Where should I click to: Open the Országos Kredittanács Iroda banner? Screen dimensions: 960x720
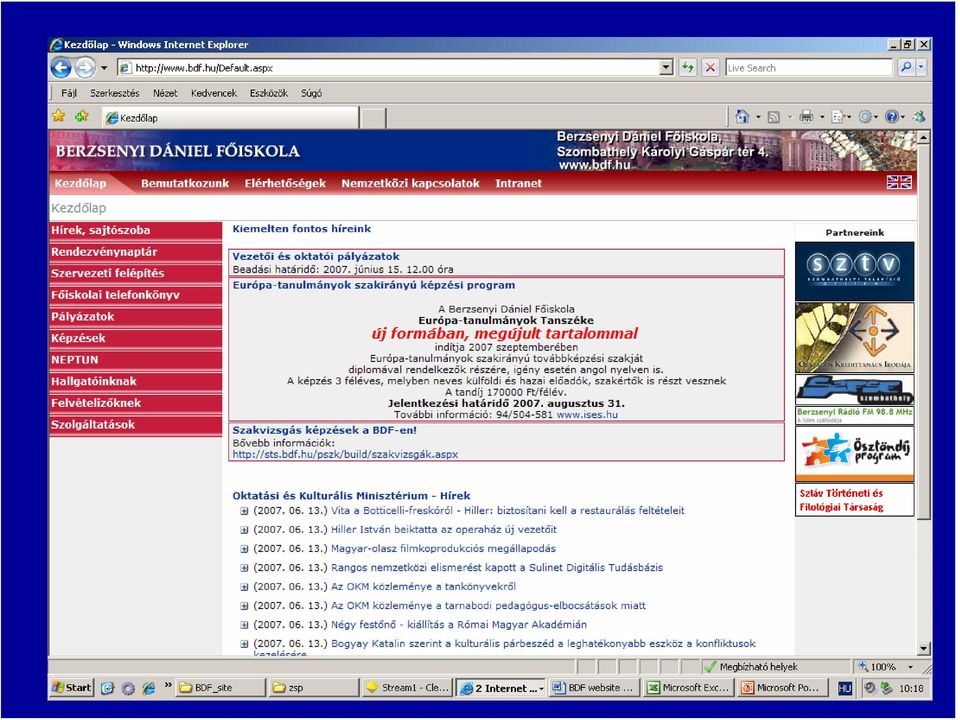pos(854,337)
